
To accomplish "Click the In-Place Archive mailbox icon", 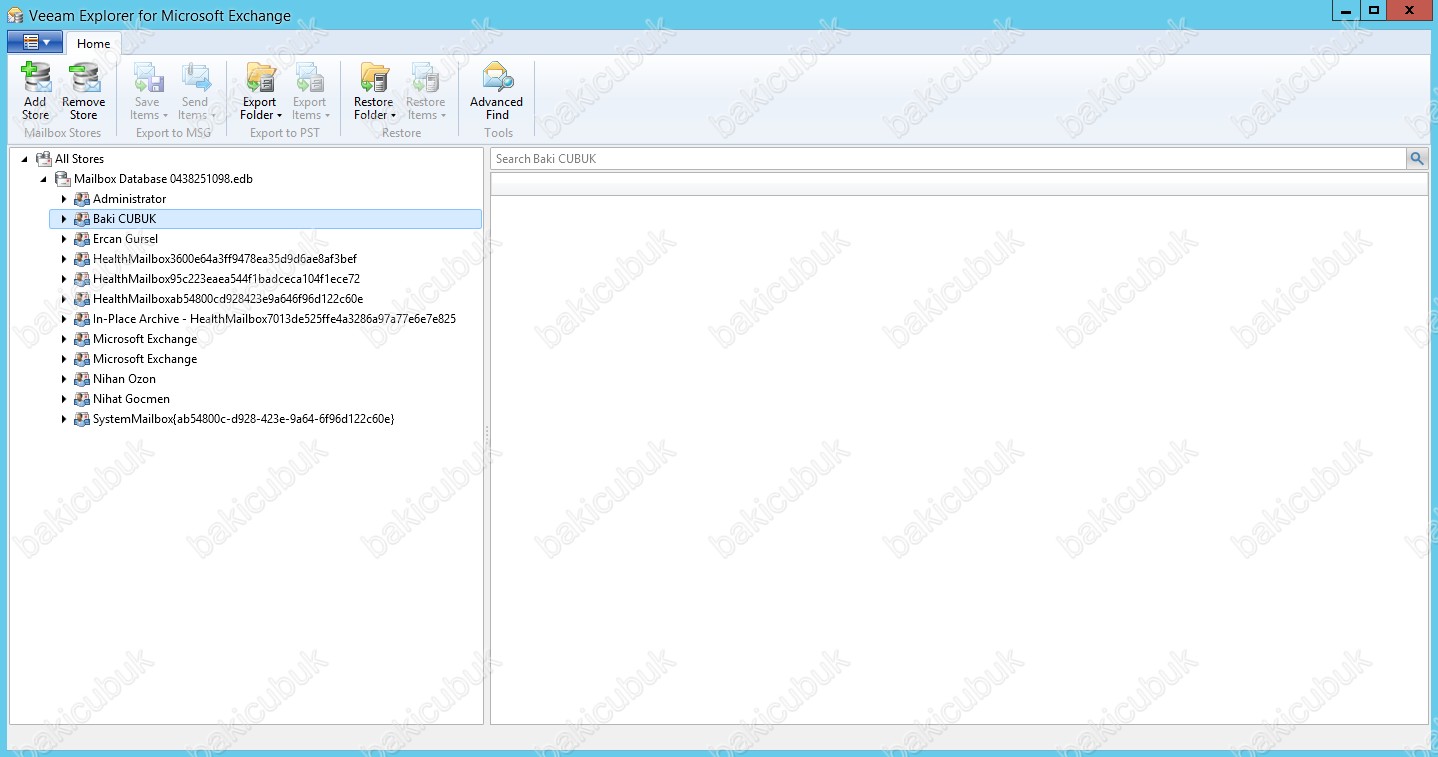I will [x=82, y=319].
